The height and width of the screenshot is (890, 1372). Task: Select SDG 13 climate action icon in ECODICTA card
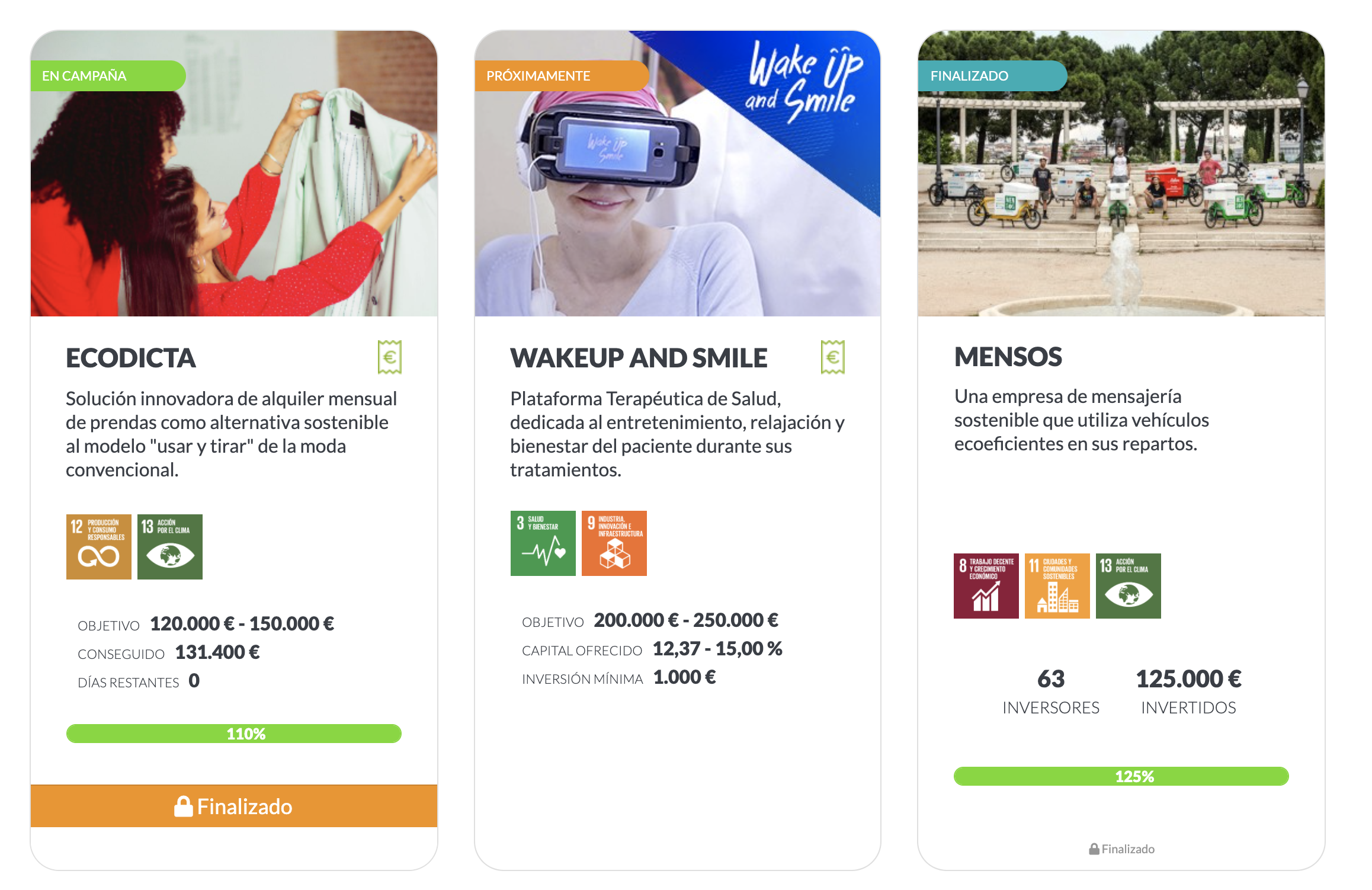pos(170,546)
